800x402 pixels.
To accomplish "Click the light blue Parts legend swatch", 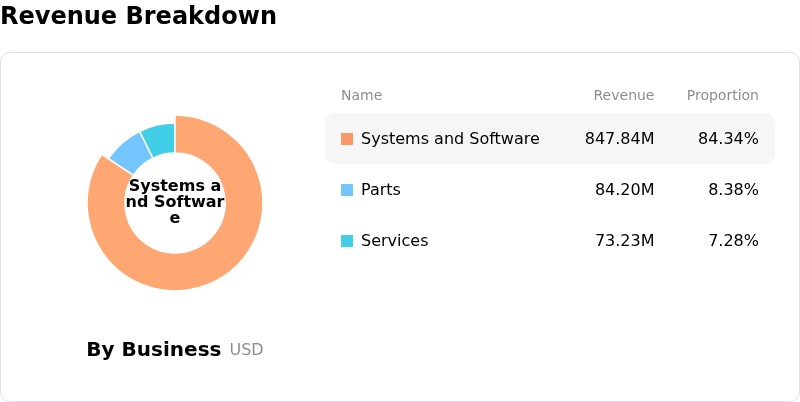I will (x=347, y=190).
